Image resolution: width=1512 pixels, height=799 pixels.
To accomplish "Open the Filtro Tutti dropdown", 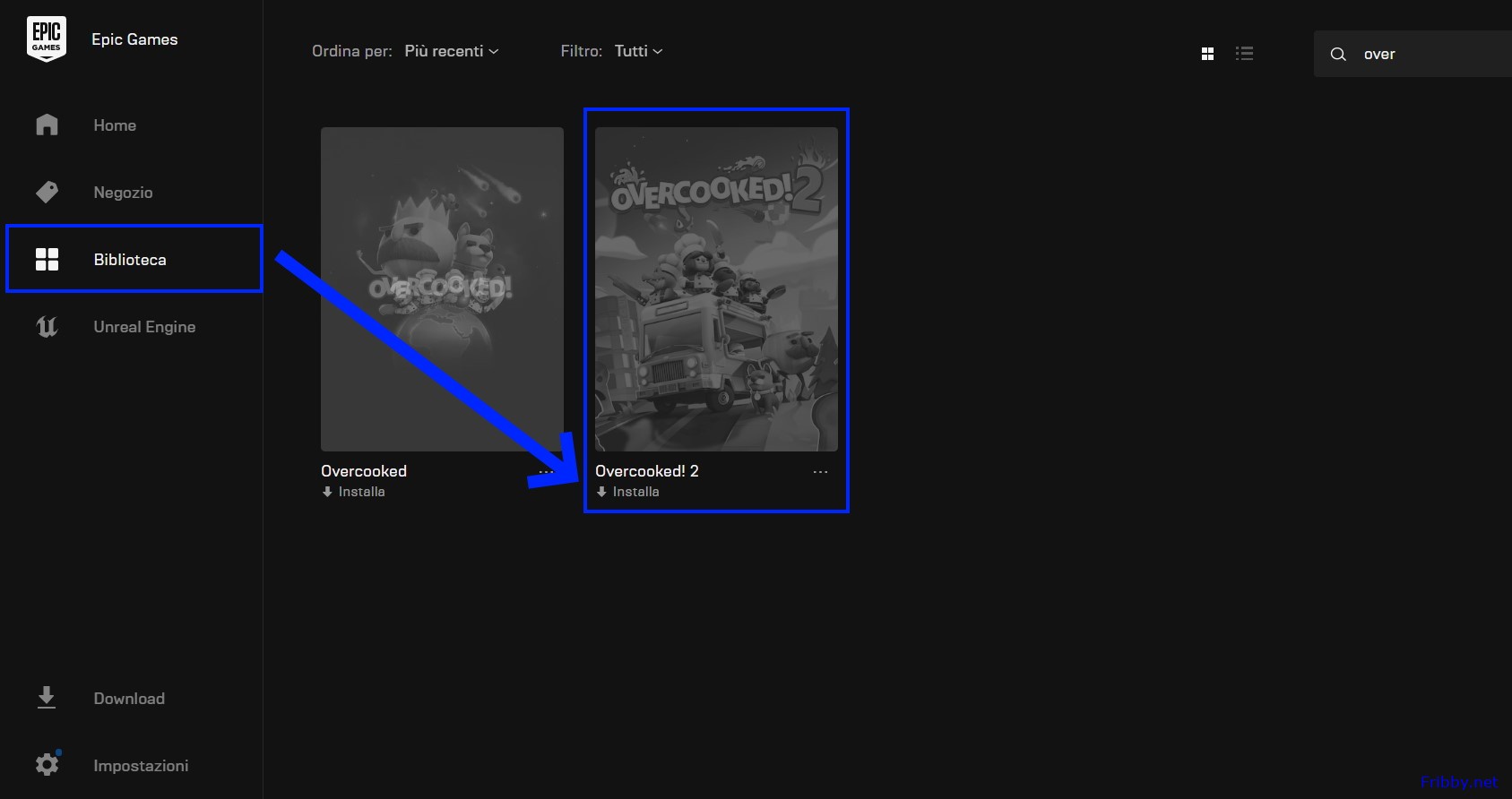I will click(638, 51).
